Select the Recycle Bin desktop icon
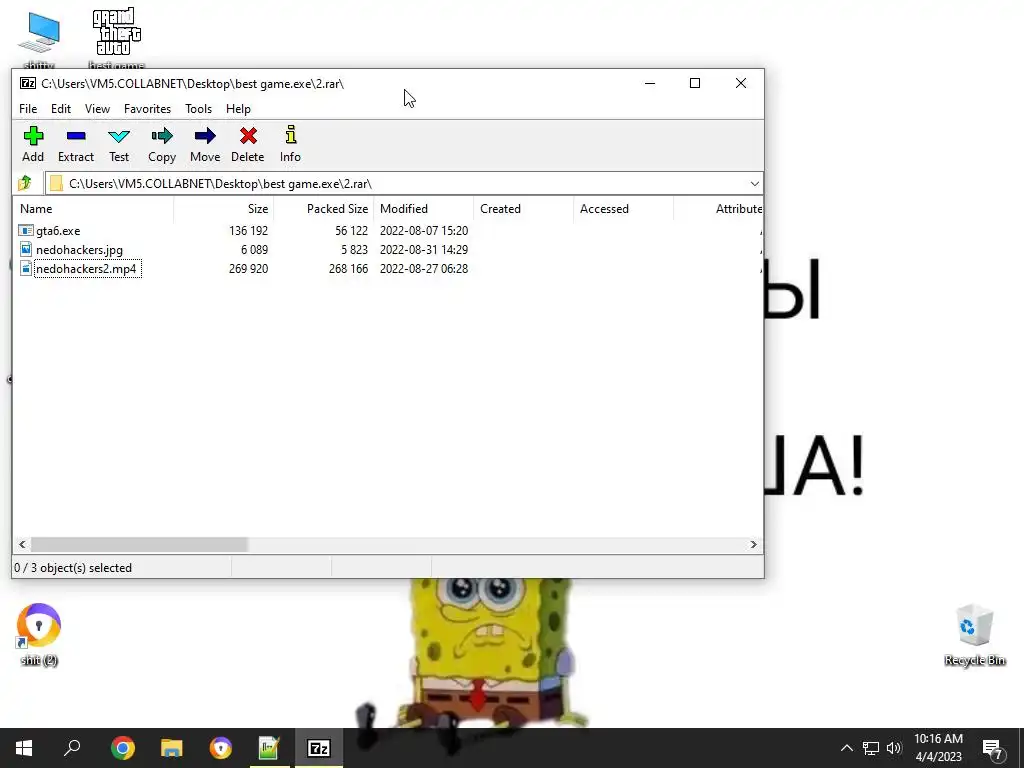The height and width of the screenshot is (768, 1024). click(974, 633)
